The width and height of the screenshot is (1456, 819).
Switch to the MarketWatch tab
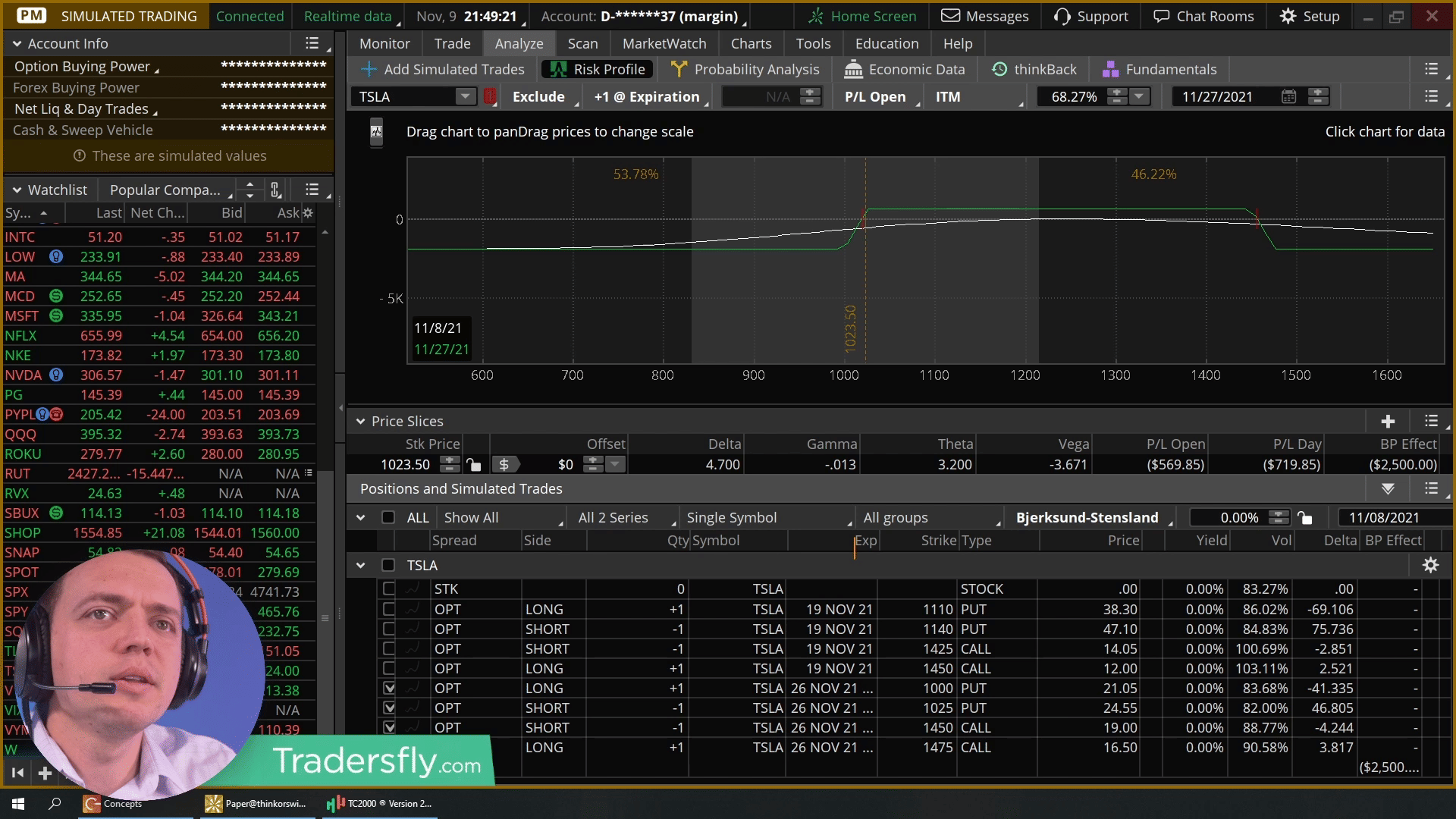point(664,43)
